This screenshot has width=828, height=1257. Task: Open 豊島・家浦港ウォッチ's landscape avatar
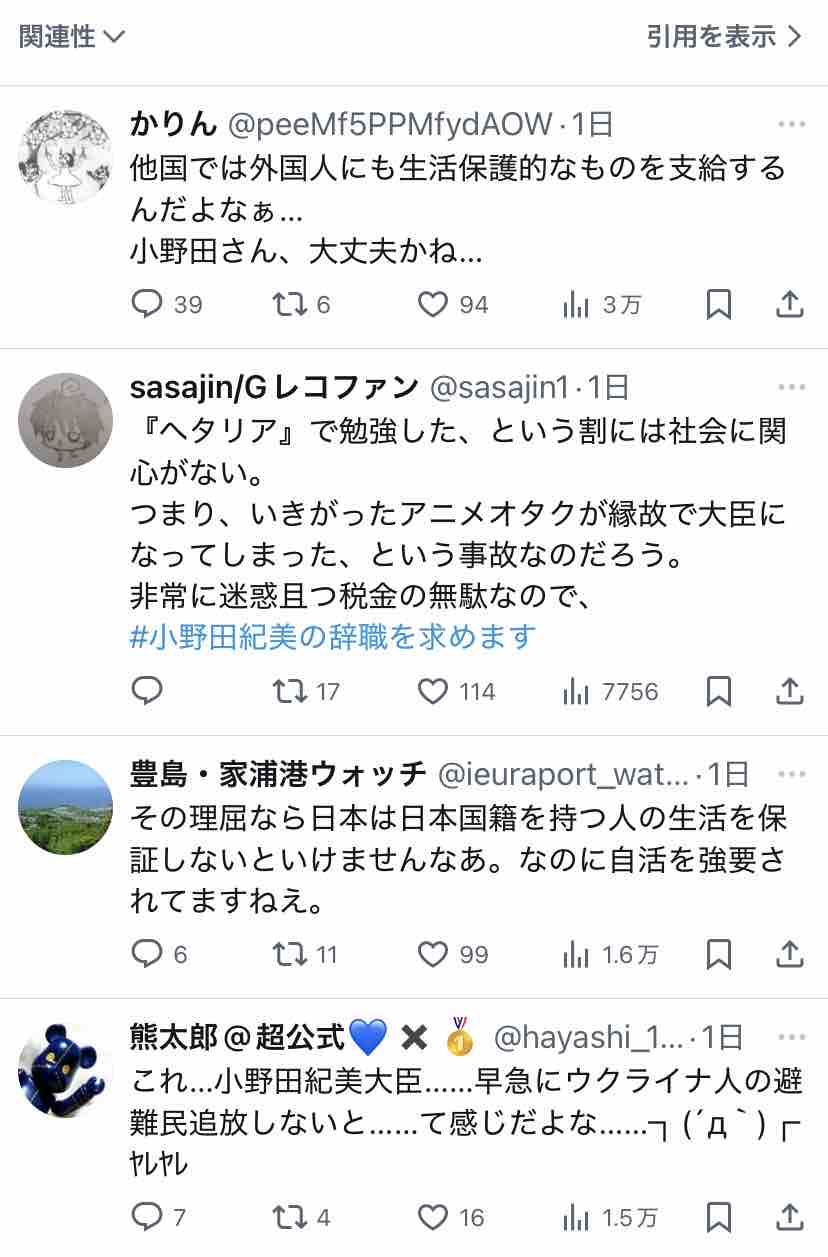(66, 807)
